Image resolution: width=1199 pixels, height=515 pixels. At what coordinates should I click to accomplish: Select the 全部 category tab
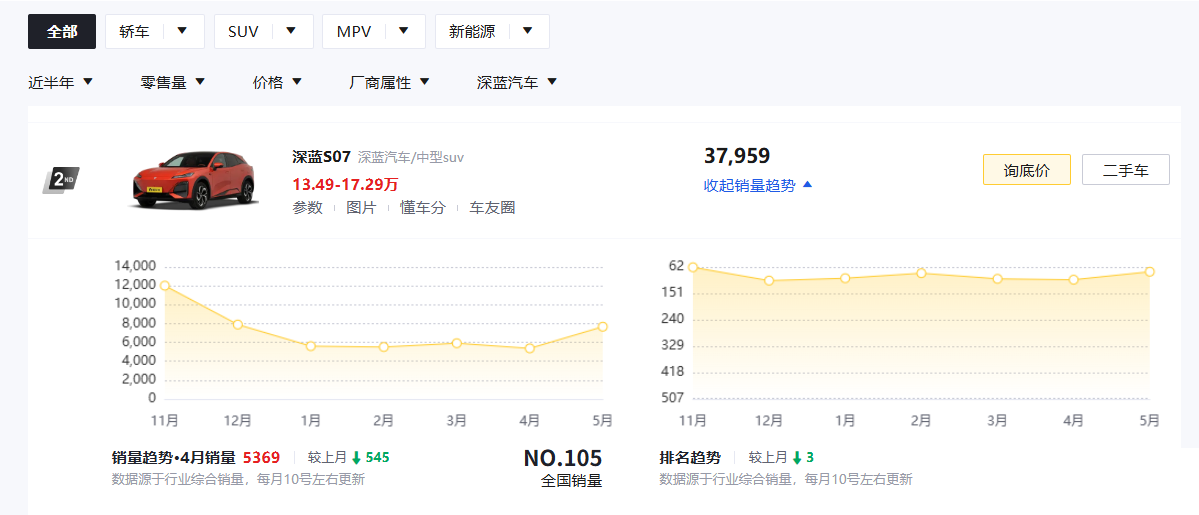tap(62, 31)
